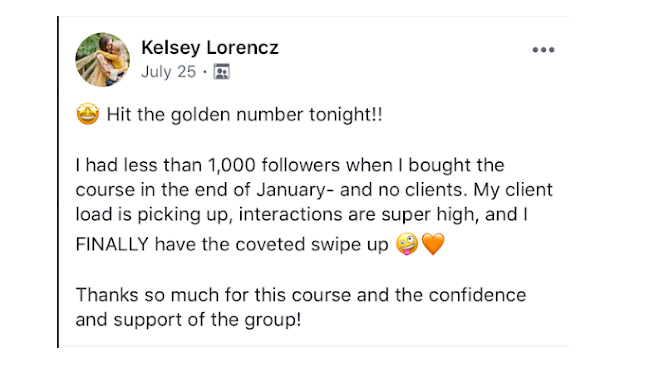This screenshot has width=656, height=372.
Task: Click the zany tongue-out face emoji
Action: [x=407, y=244]
